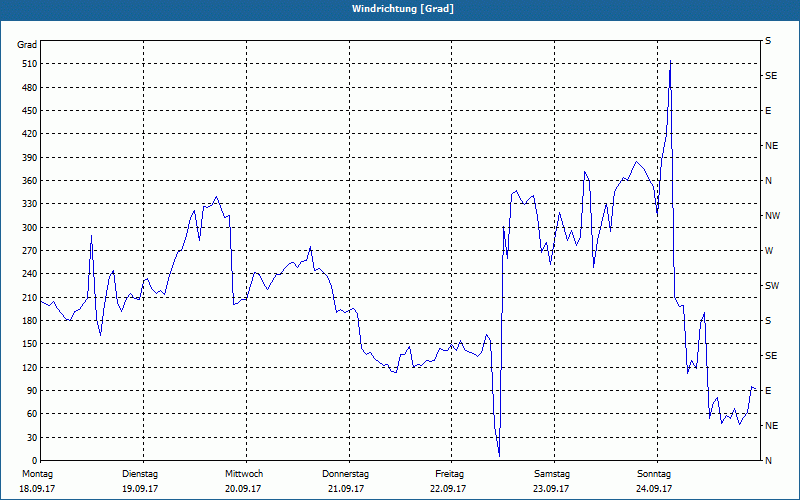Click the y-axis value 60
The width and height of the screenshot is (800, 500).
32,414
